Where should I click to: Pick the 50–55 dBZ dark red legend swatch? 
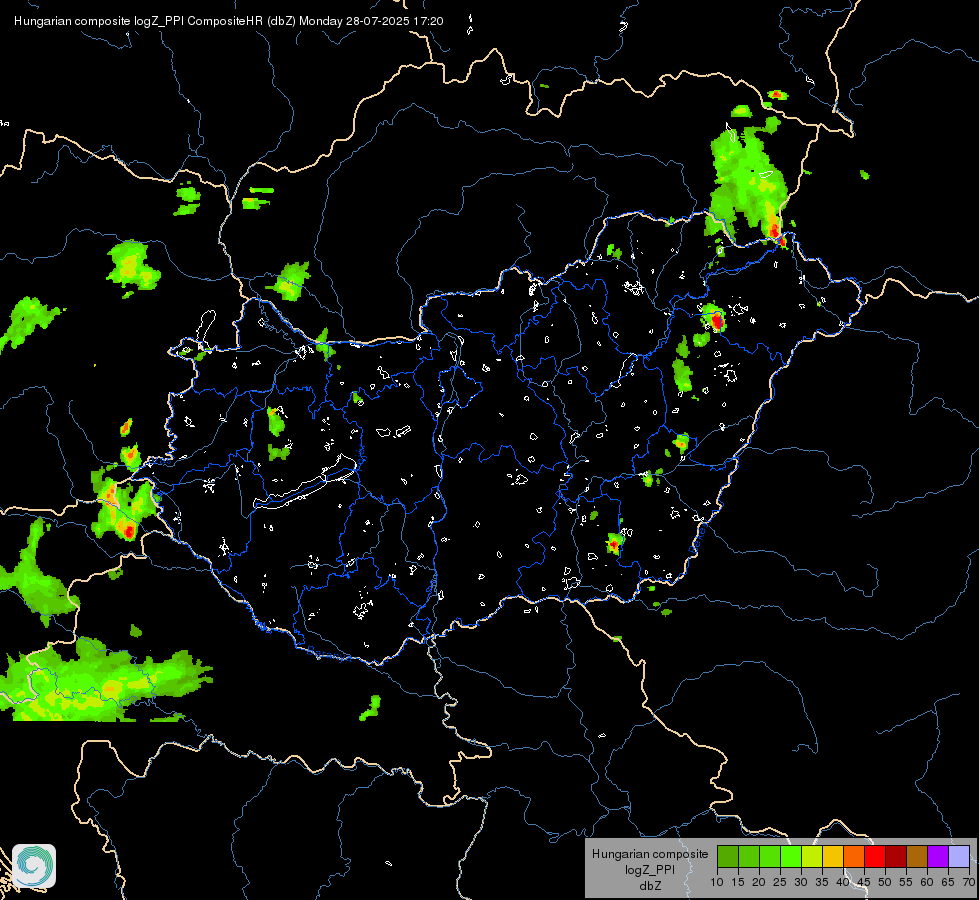point(896,856)
